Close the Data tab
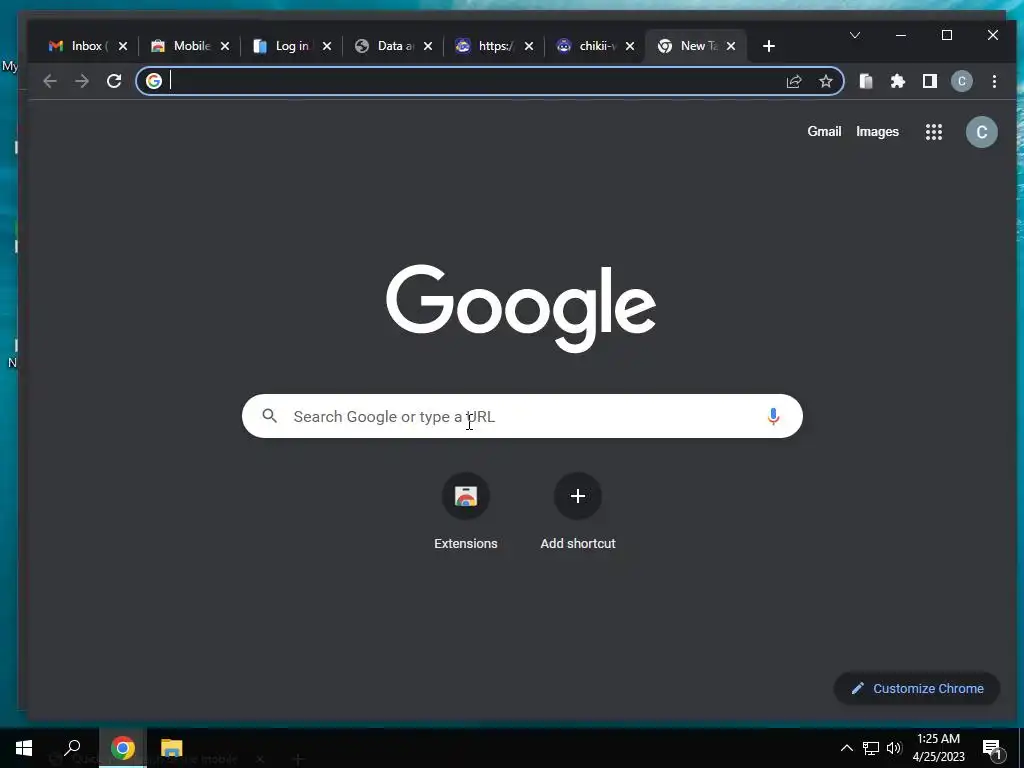This screenshot has width=1024, height=768. click(428, 46)
